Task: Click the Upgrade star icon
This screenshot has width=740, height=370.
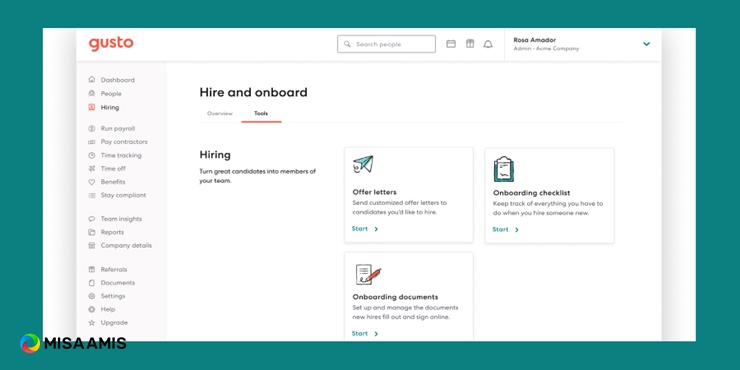Action: point(92,323)
